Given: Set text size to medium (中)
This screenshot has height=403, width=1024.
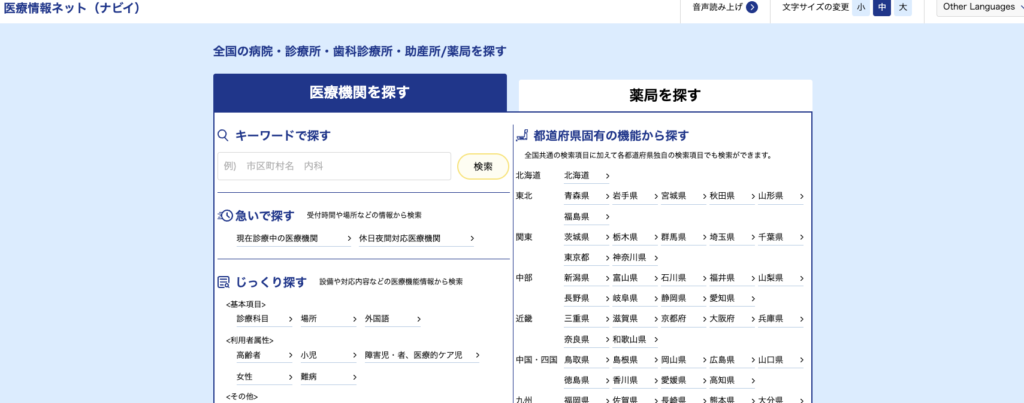Looking at the screenshot, I should [x=882, y=8].
